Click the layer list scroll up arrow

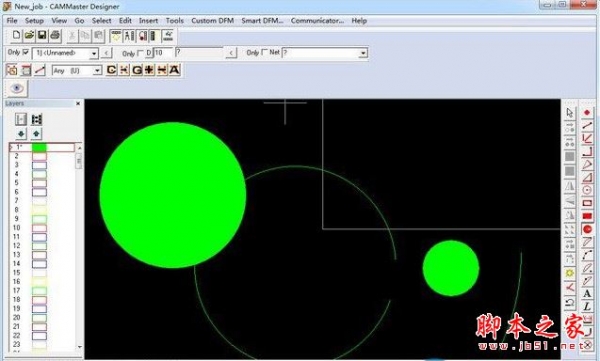point(80,148)
